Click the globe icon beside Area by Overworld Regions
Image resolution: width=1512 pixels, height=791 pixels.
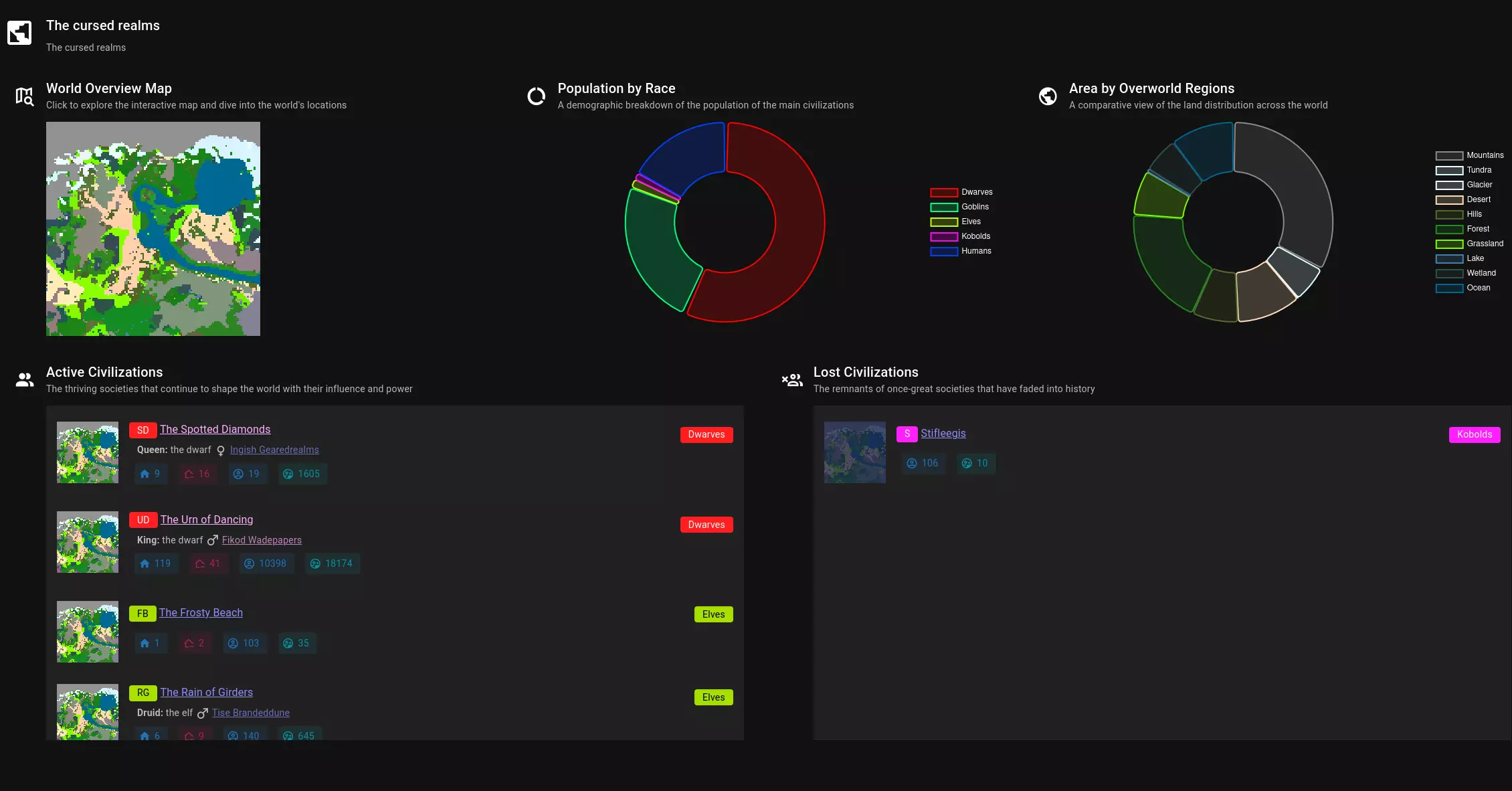tap(1048, 96)
